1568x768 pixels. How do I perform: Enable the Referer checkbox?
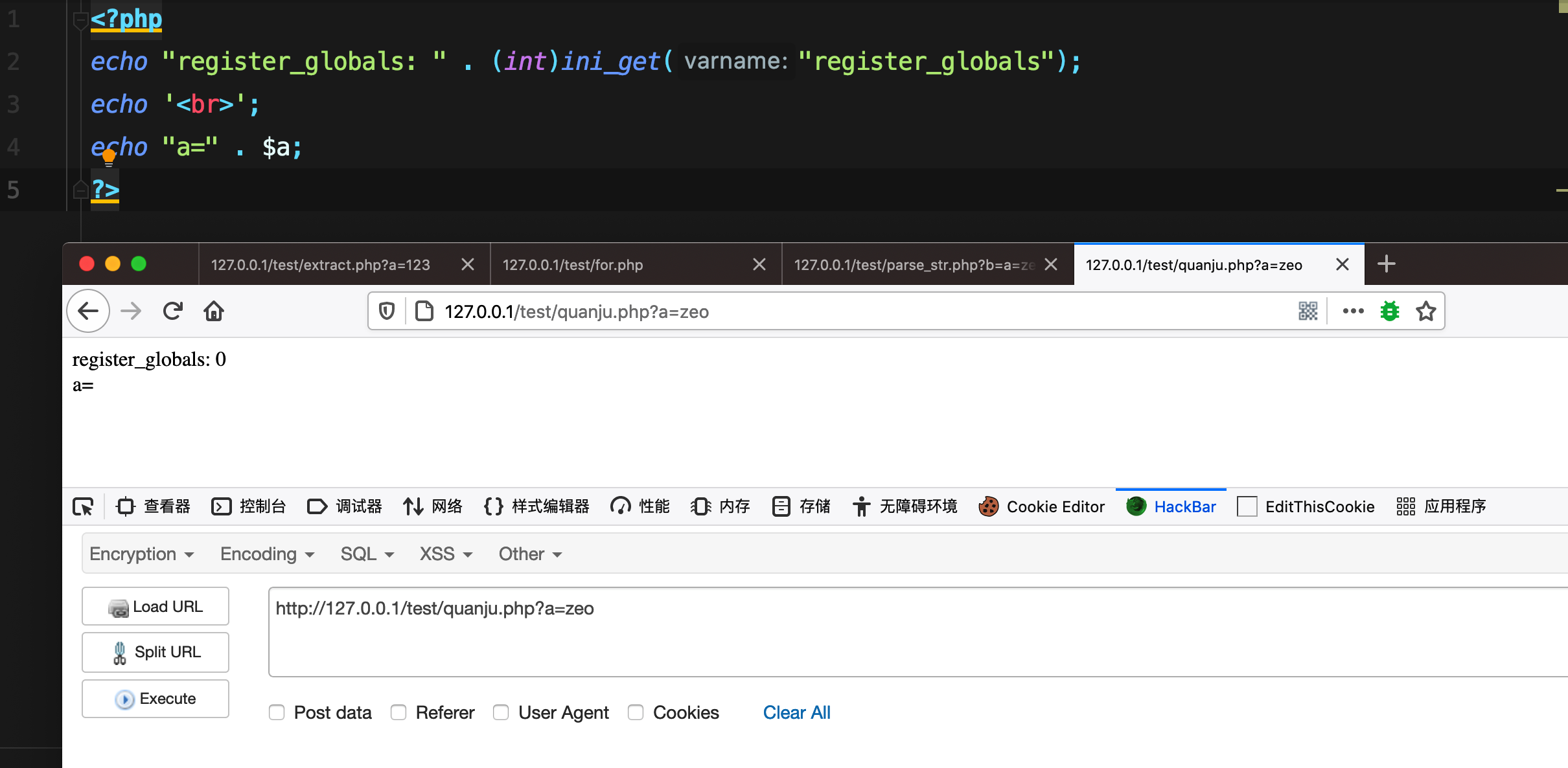(398, 712)
